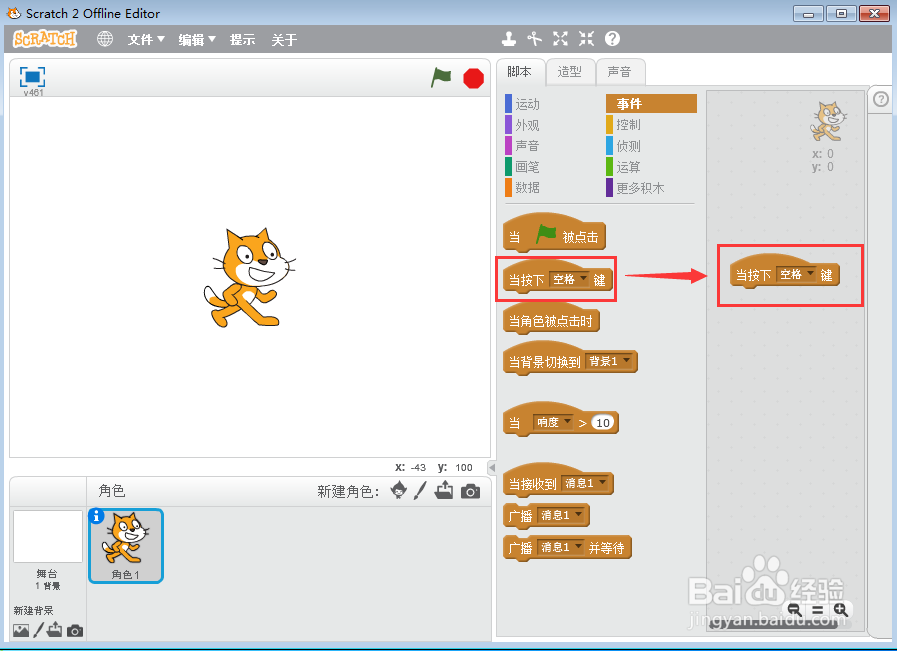Create new sprite from camera
This screenshot has width=897, height=651.
pos(470,491)
